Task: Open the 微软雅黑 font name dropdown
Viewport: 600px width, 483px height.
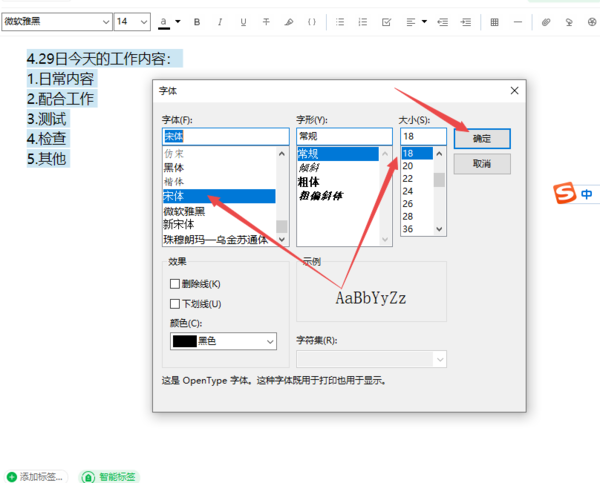Action: click(x=106, y=22)
